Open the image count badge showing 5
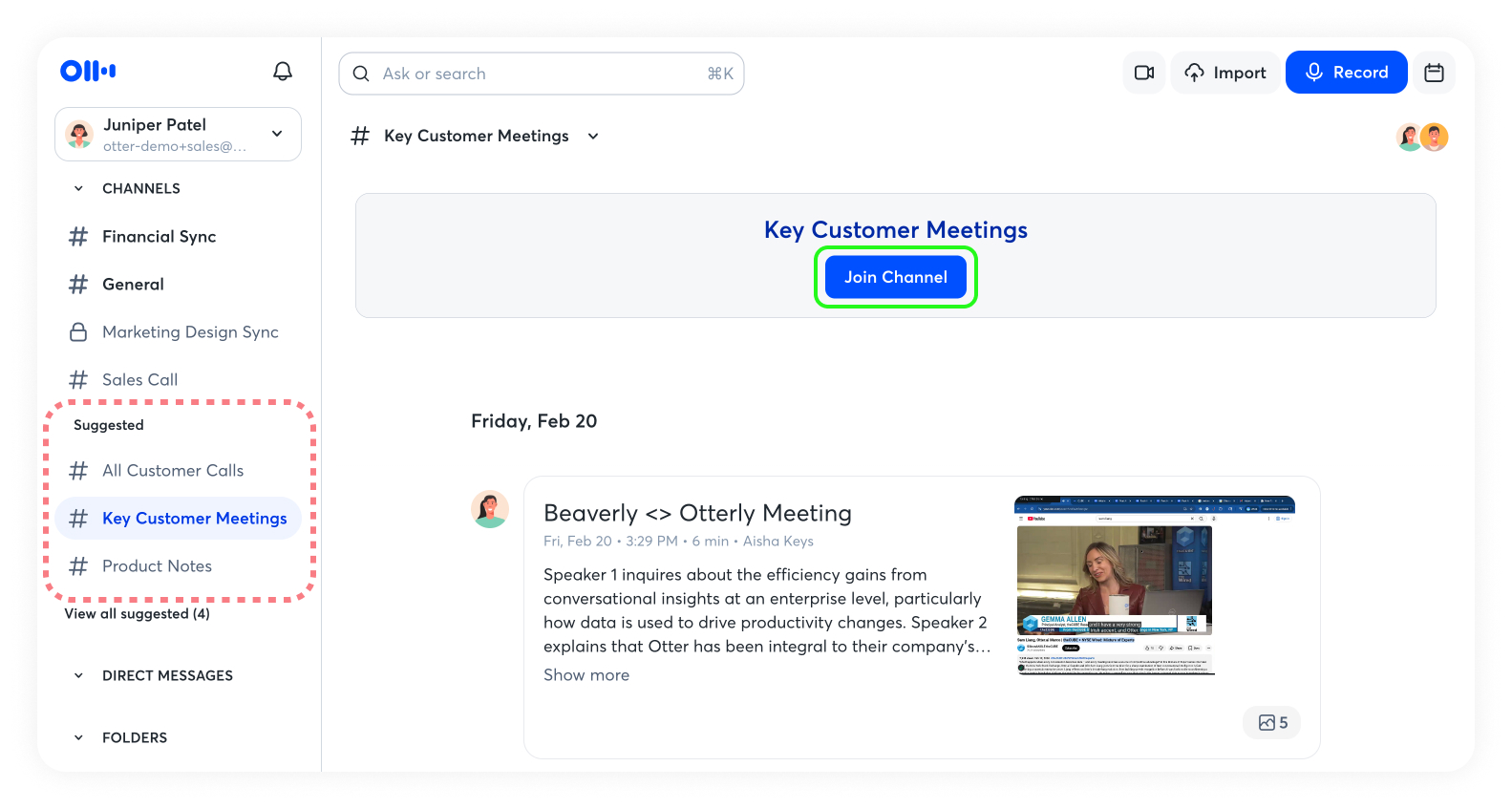Image resolution: width=1512 pixels, height=809 pixels. 1272,723
